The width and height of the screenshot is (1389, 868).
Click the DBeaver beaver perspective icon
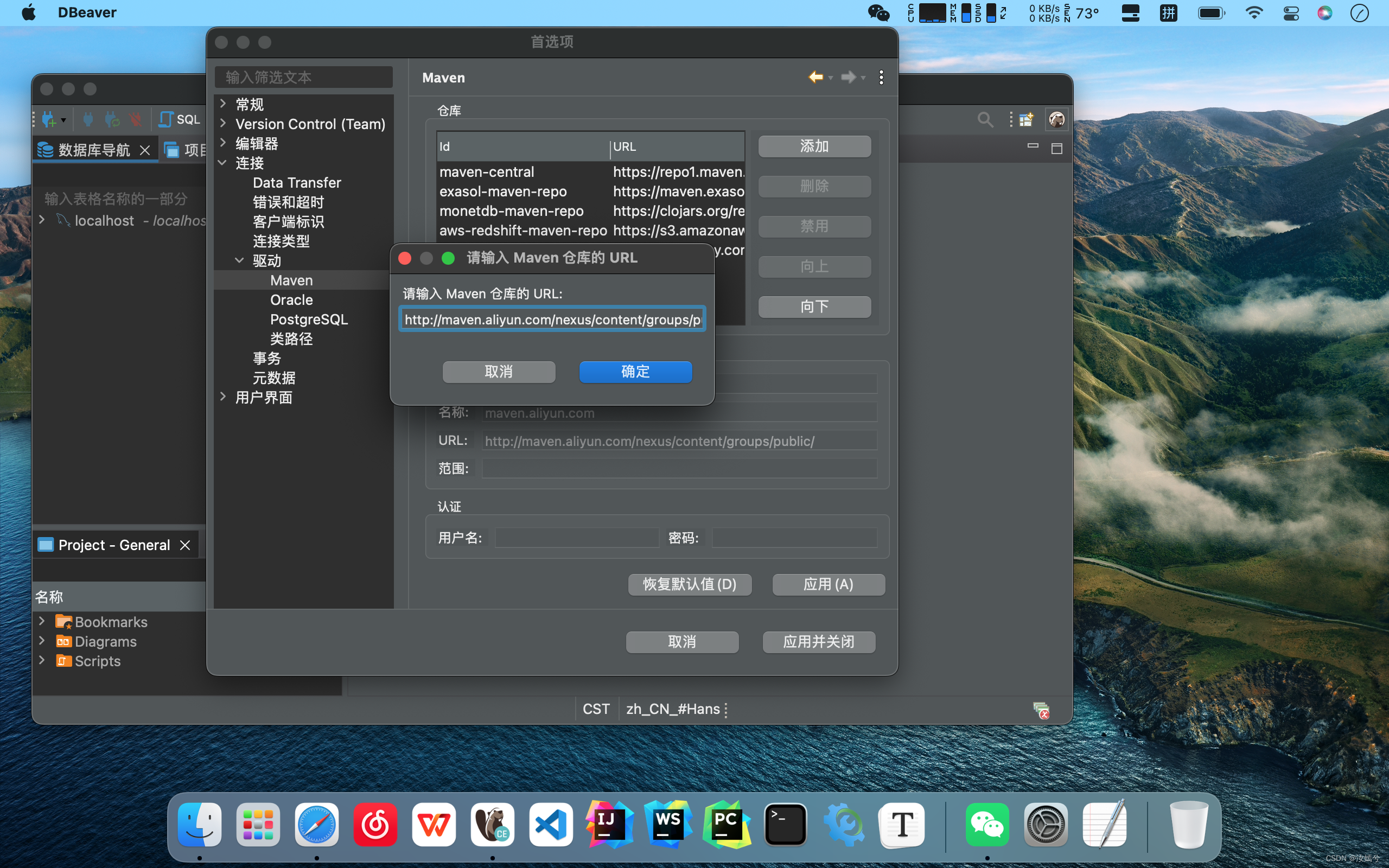[x=1057, y=119]
